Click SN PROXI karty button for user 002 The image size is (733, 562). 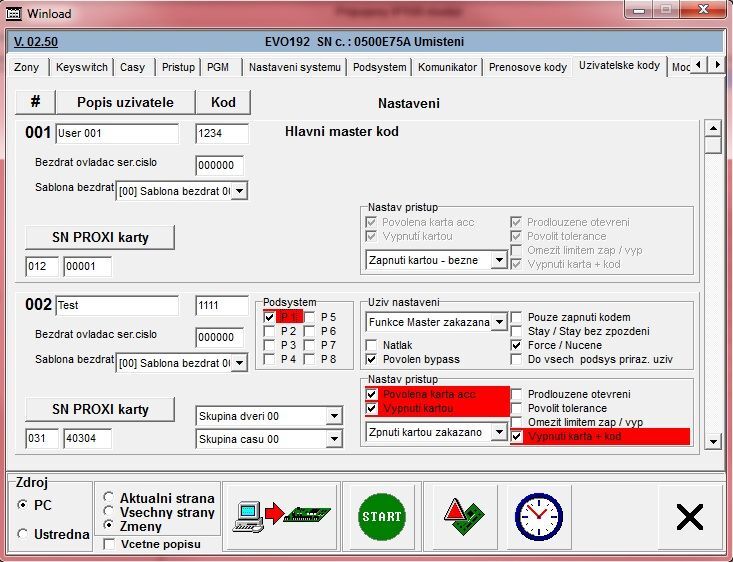pyautogui.click(x=100, y=409)
